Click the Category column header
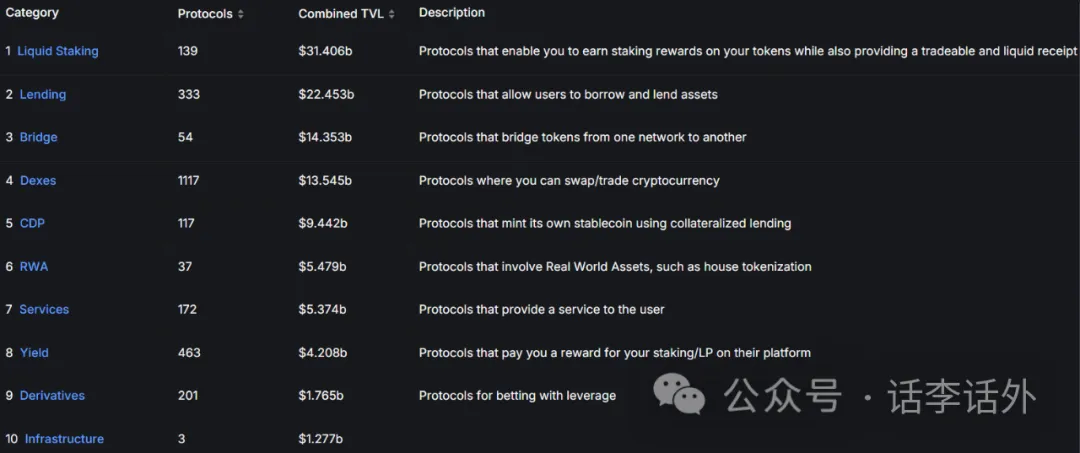1080x453 pixels. click(x=32, y=13)
